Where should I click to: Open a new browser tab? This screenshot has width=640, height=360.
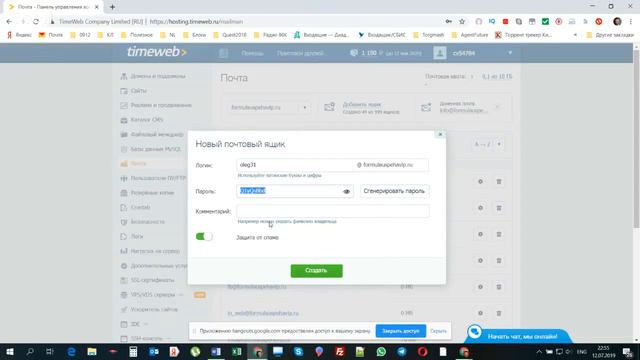tap(112, 7)
